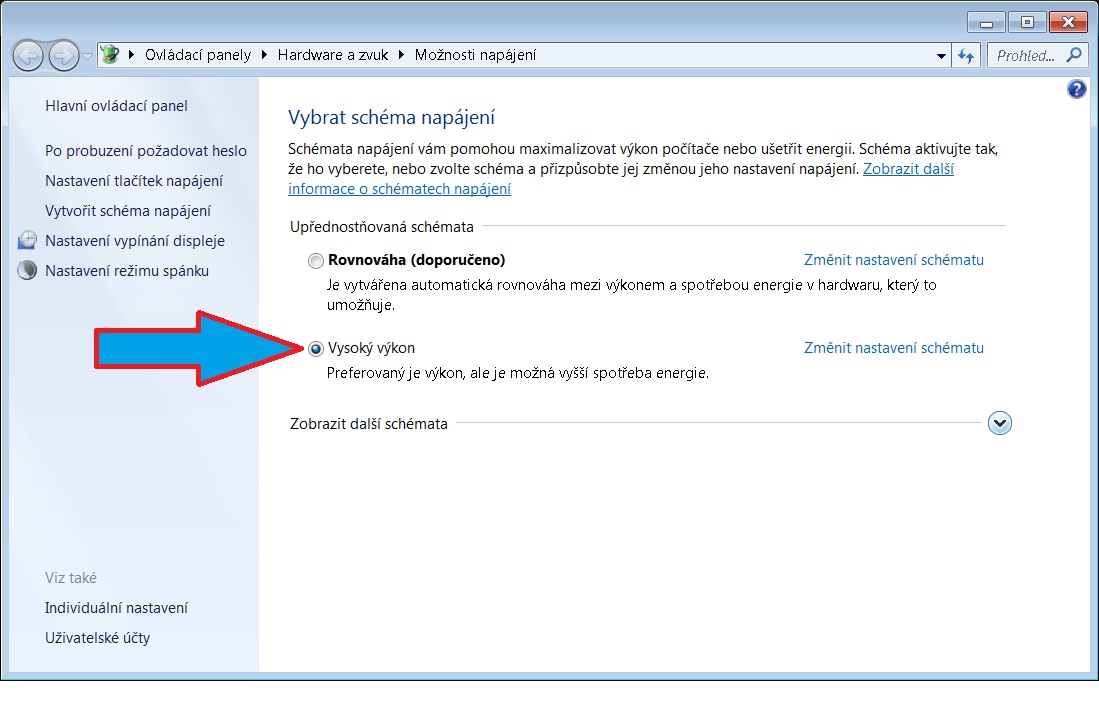The height and width of the screenshot is (724, 1099).
Task: Open address bar history dropdown
Action: 941,55
